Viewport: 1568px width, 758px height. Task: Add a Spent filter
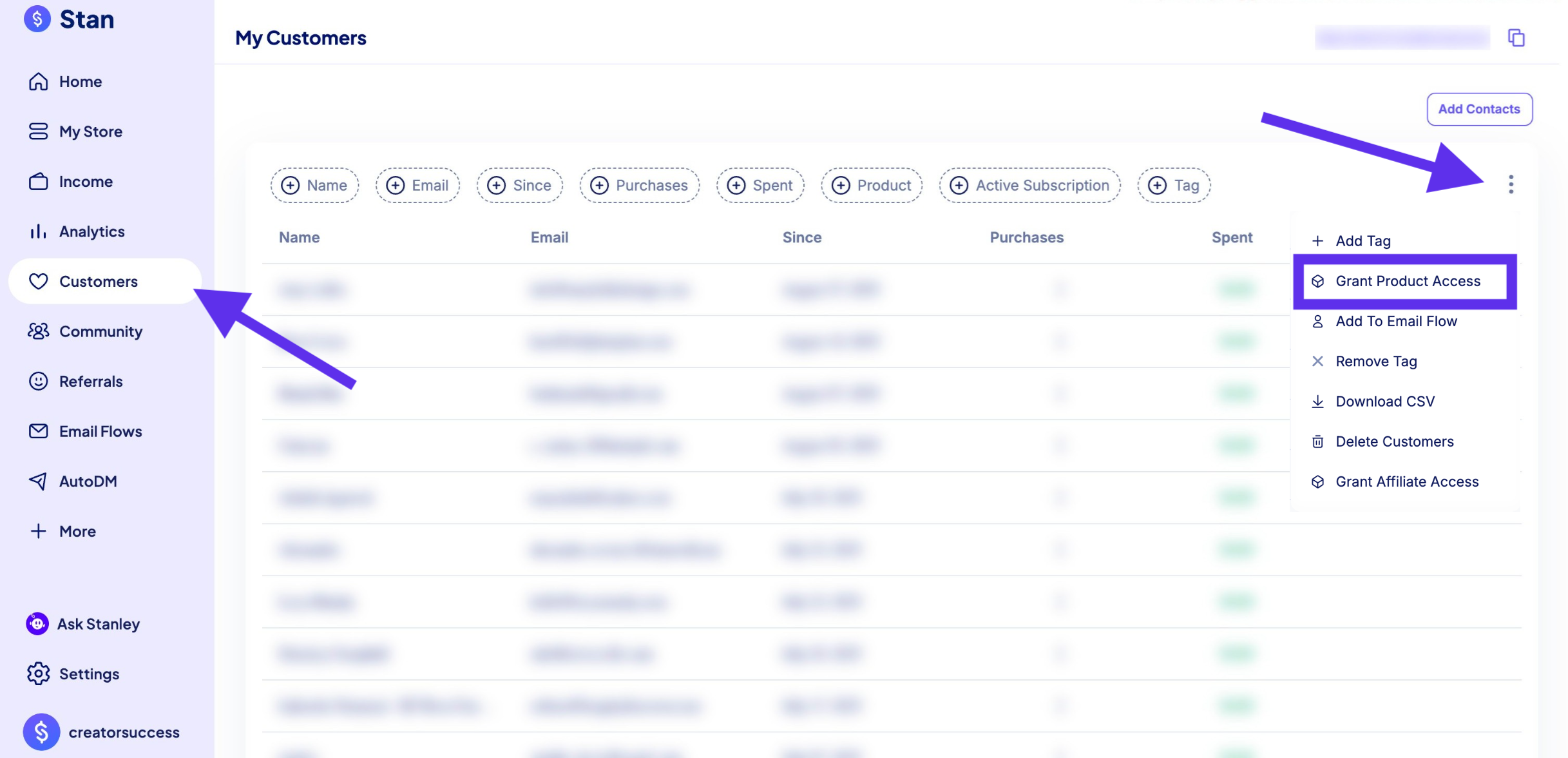coord(760,186)
